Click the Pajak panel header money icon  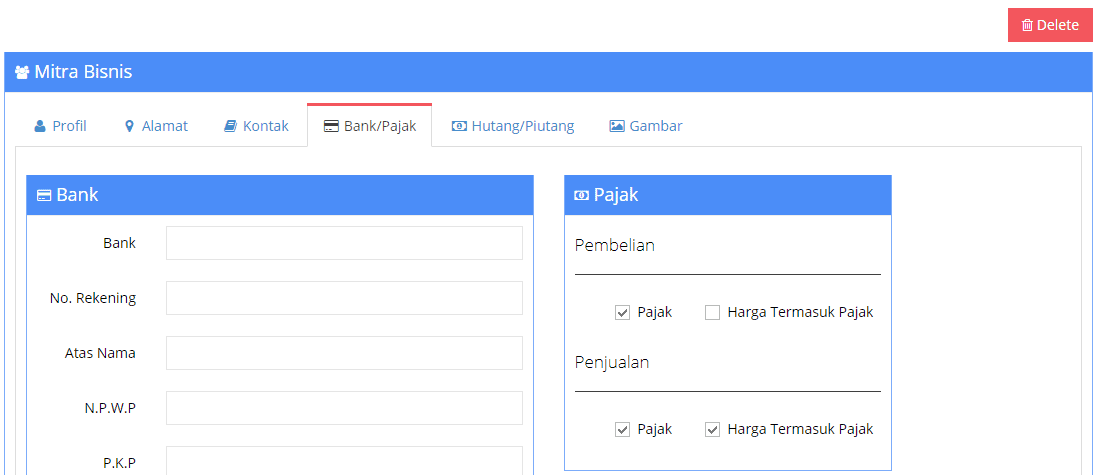pyautogui.click(x=581, y=196)
